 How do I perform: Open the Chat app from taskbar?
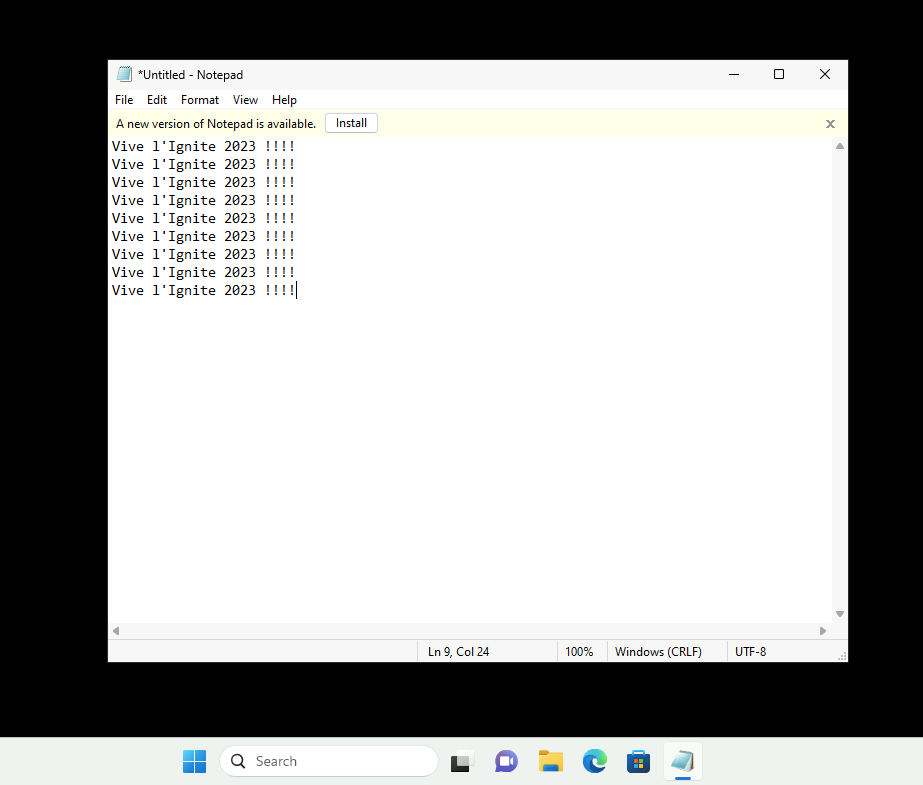tap(506, 761)
